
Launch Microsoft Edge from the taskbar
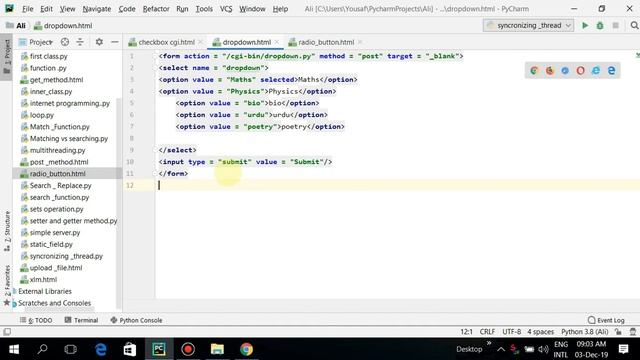(x=100, y=349)
